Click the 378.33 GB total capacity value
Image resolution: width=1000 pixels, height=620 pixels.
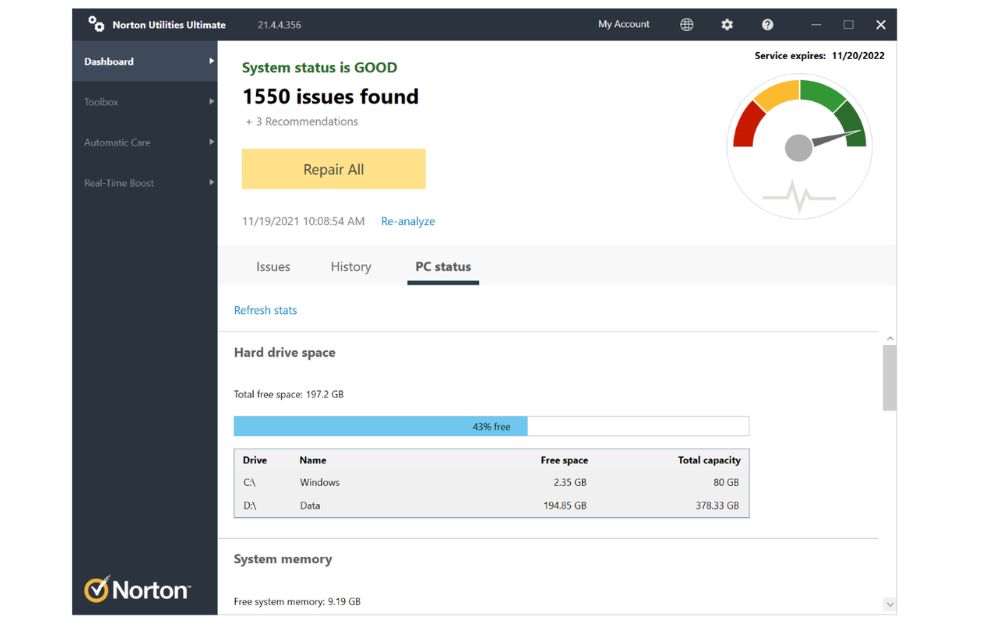(x=717, y=506)
